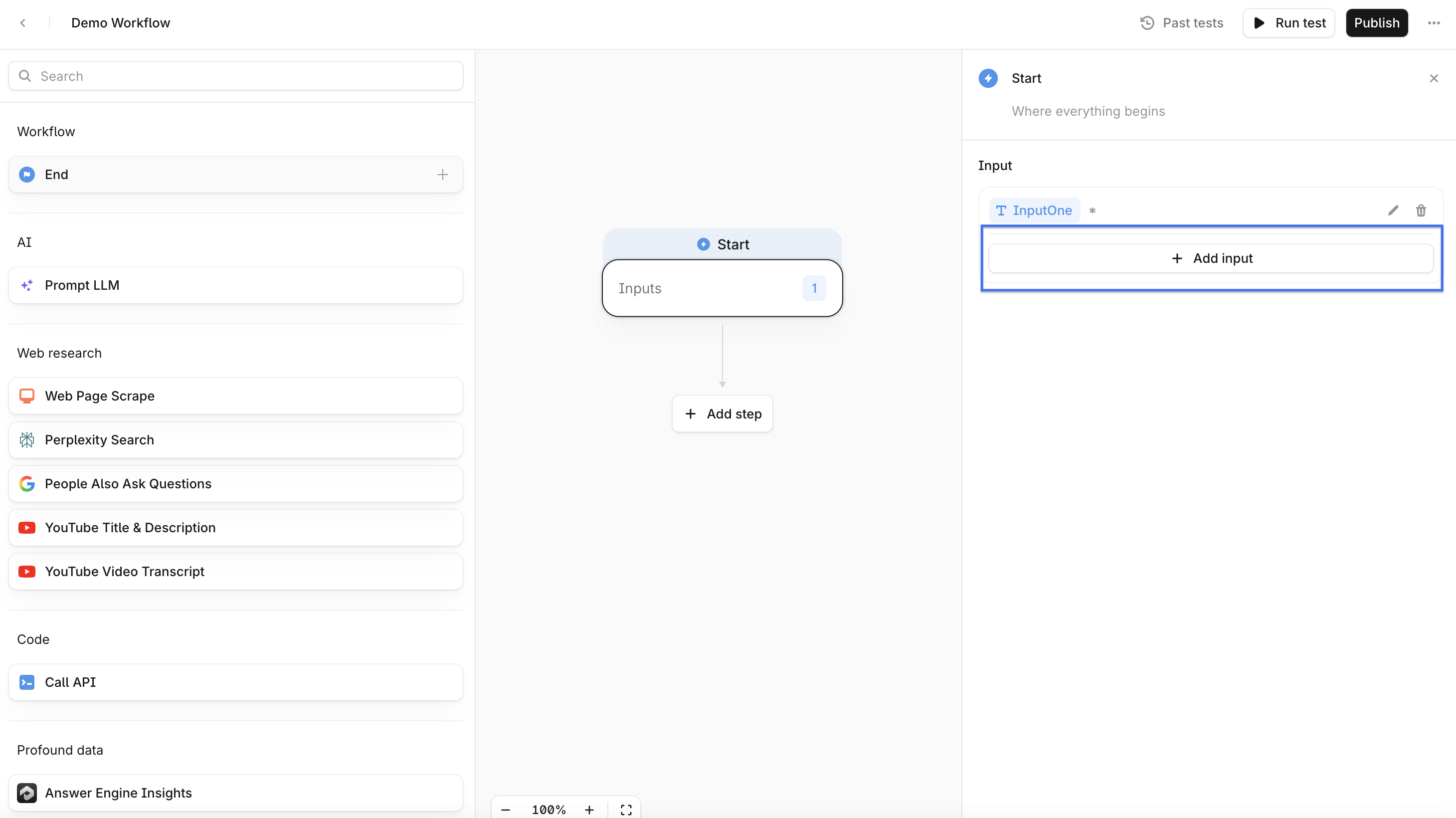This screenshot has height=818, width=1456.
Task: Click the back arrow next to Demo Workflow
Action: [x=22, y=23]
